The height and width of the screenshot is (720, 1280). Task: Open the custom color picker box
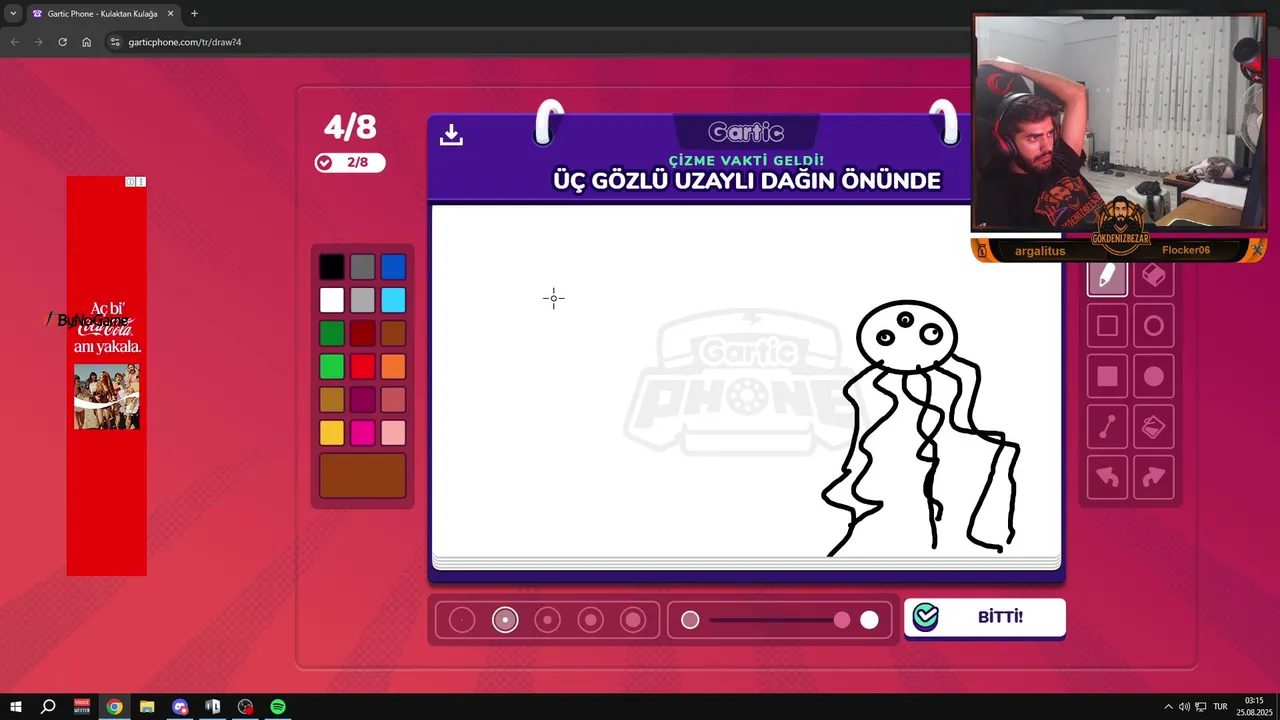click(363, 475)
